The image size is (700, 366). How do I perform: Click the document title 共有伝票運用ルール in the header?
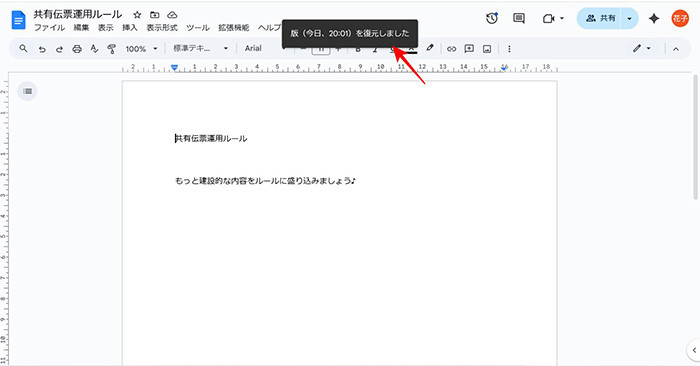pos(78,14)
